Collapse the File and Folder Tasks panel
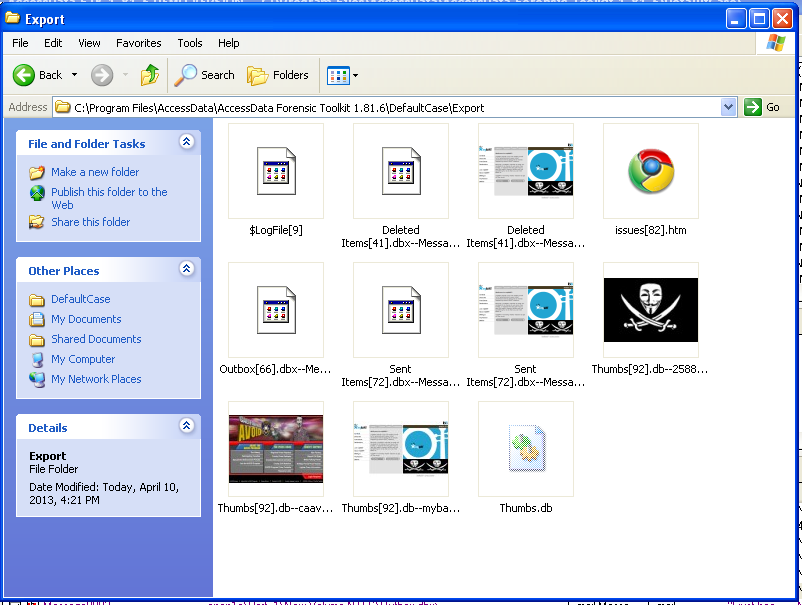The width and height of the screenshot is (802, 605). pos(186,143)
